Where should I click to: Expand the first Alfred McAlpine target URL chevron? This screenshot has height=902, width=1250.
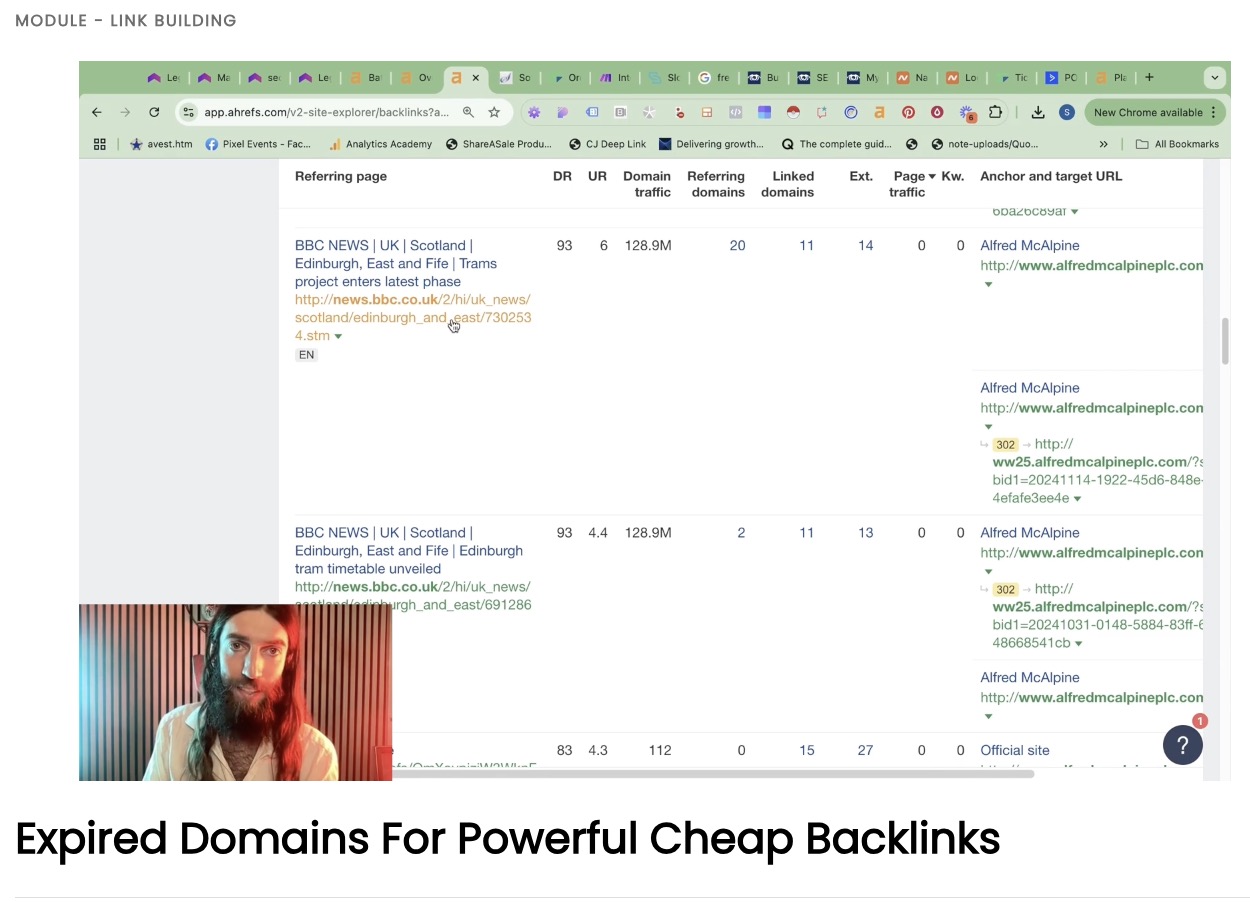click(988, 284)
